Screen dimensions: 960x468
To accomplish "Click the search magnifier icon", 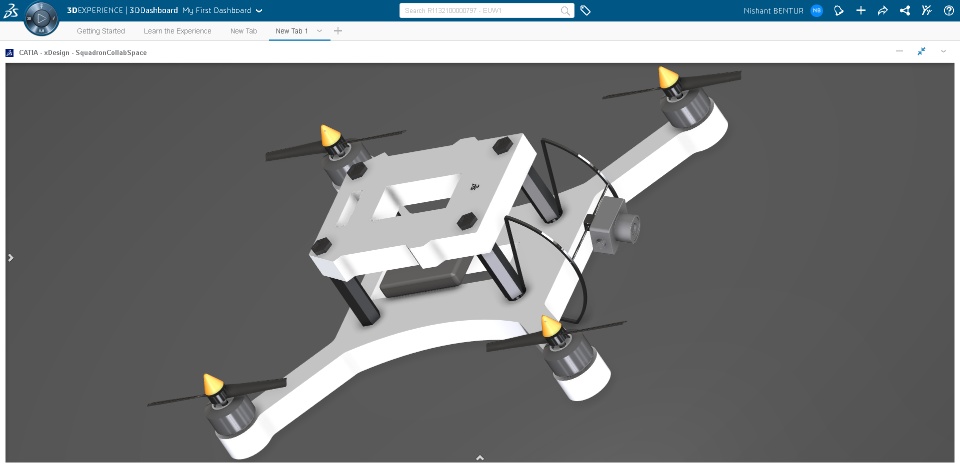I will pyautogui.click(x=565, y=10).
